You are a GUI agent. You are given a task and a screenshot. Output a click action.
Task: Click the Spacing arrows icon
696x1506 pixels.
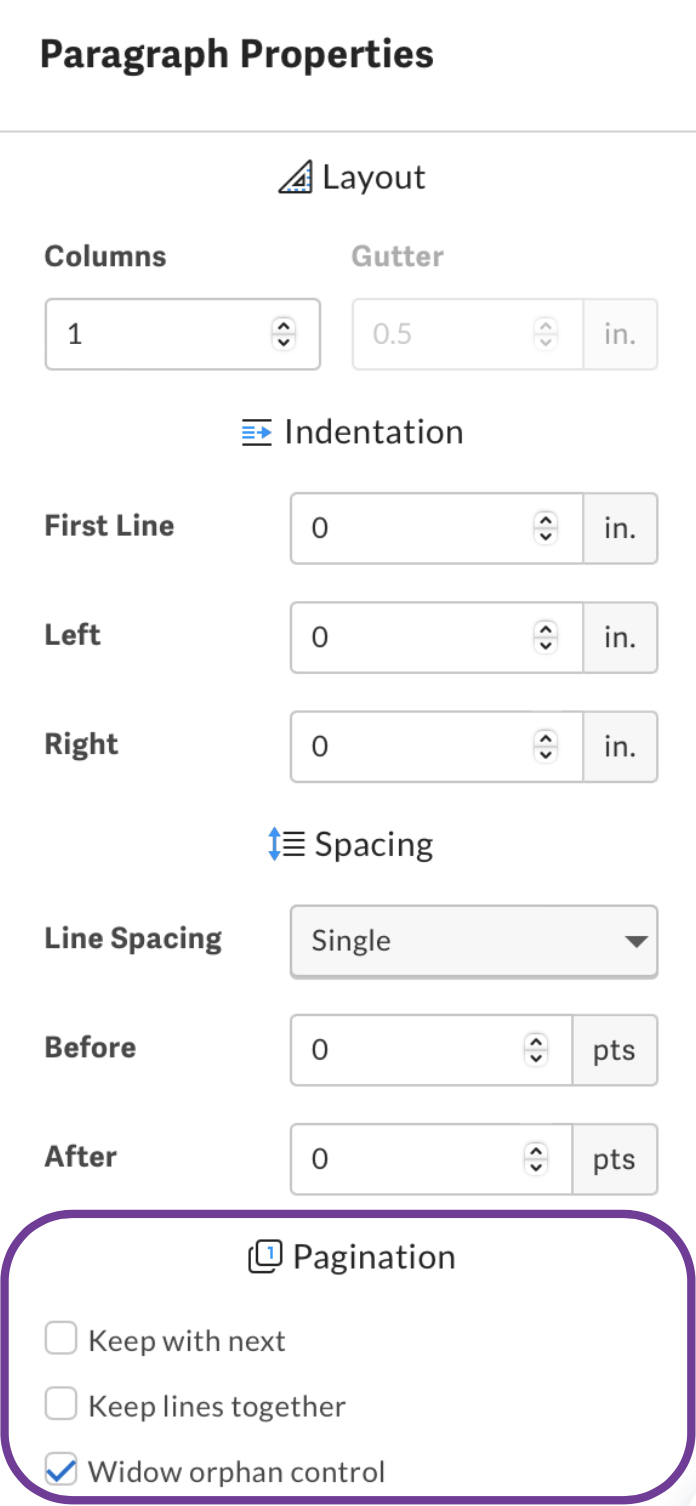point(285,845)
